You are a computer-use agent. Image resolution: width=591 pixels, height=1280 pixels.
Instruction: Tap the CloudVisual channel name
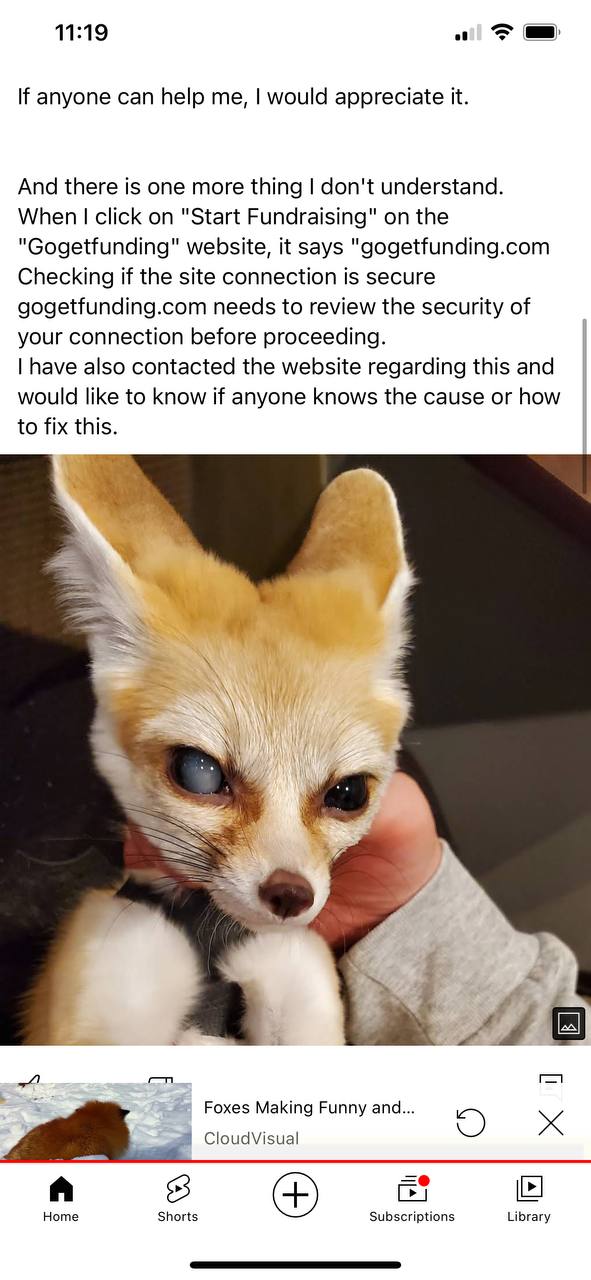point(251,1138)
